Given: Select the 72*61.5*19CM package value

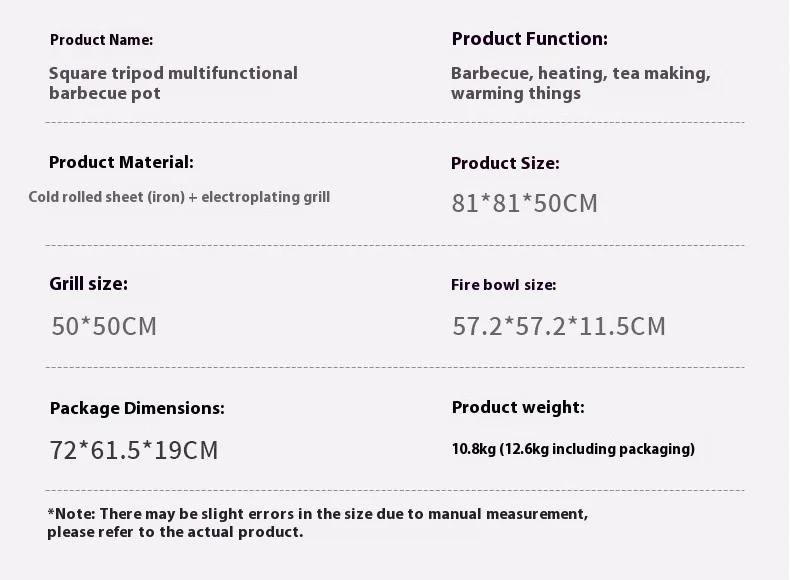Looking at the screenshot, I should (x=133, y=450).
